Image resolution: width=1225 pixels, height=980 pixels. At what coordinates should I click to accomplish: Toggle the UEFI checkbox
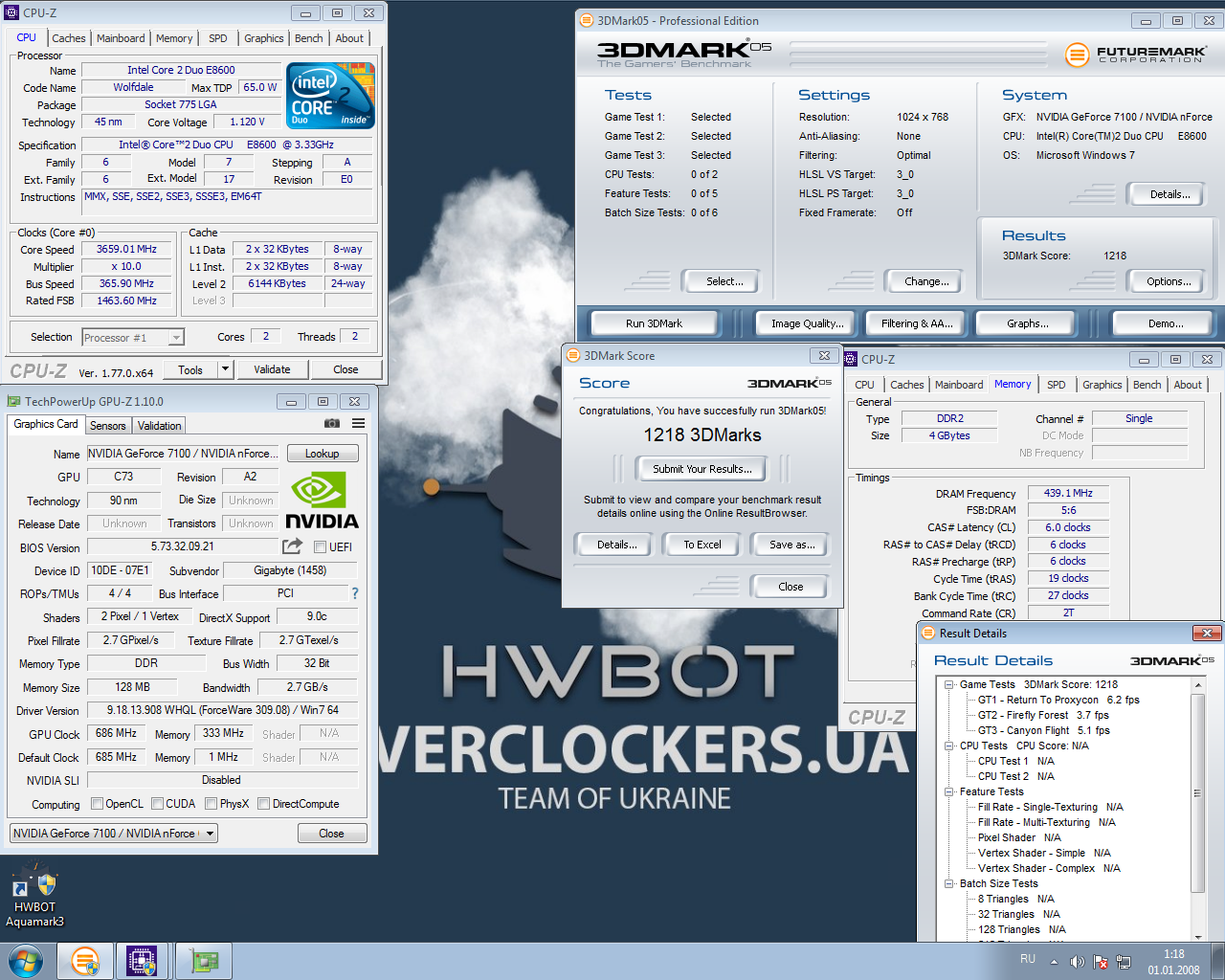[321, 546]
